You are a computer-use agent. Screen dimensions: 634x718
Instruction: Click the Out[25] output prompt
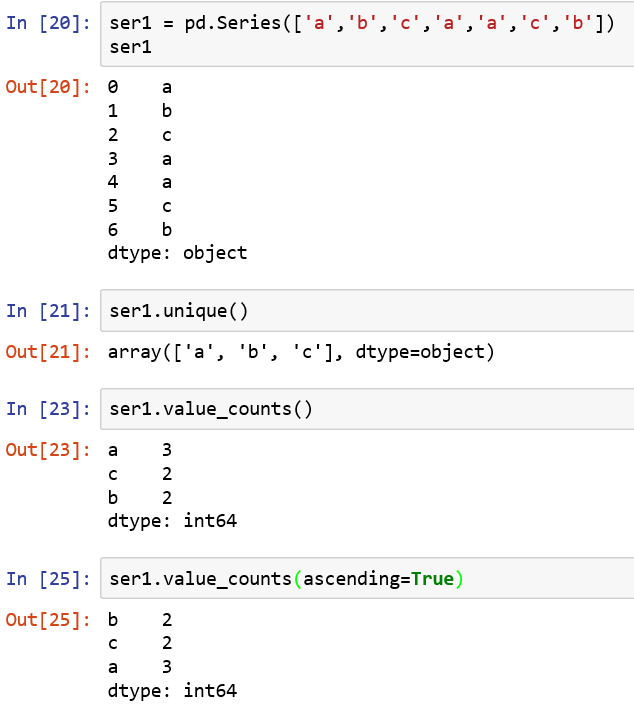coord(48,620)
